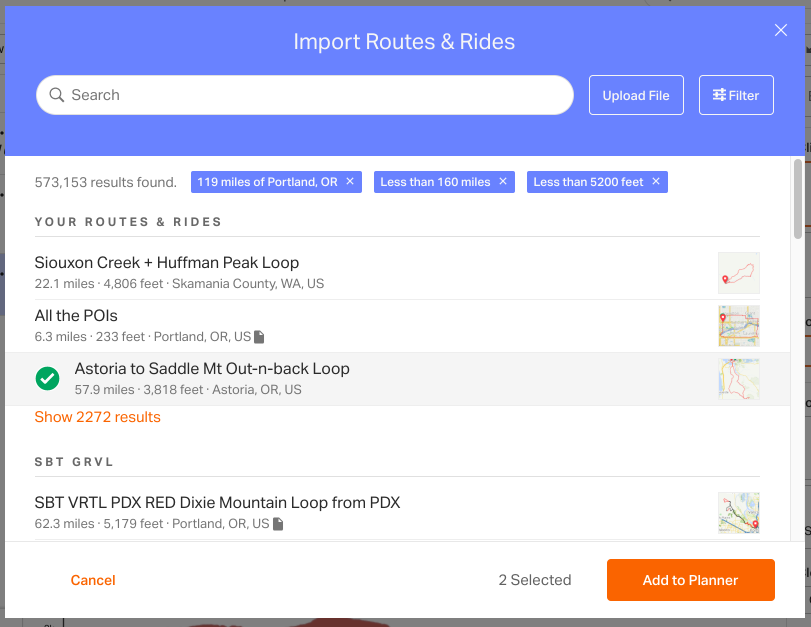
Task: Click Add to Planner
Action: coord(690,580)
